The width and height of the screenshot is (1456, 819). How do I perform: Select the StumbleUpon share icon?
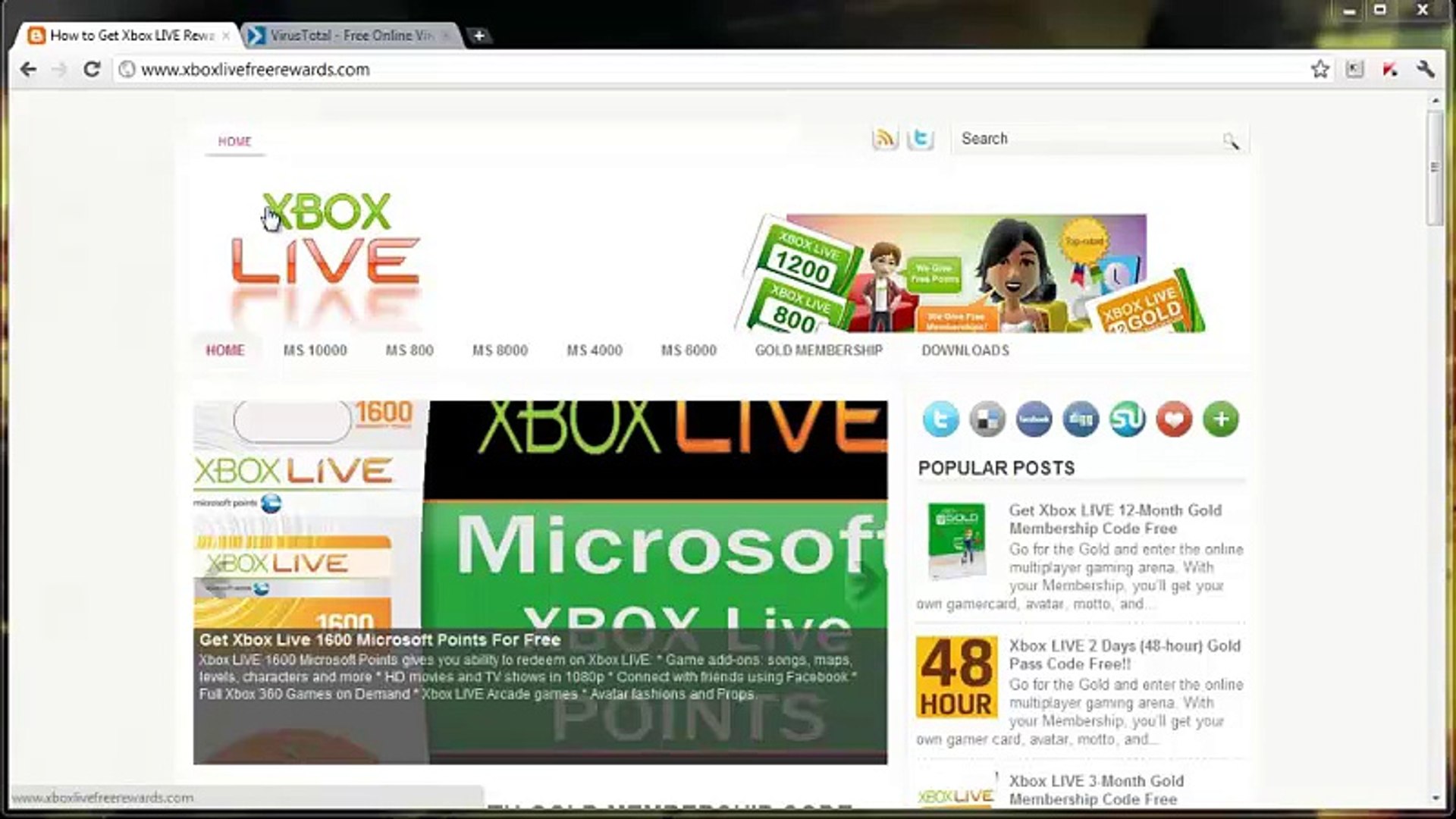[1128, 419]
